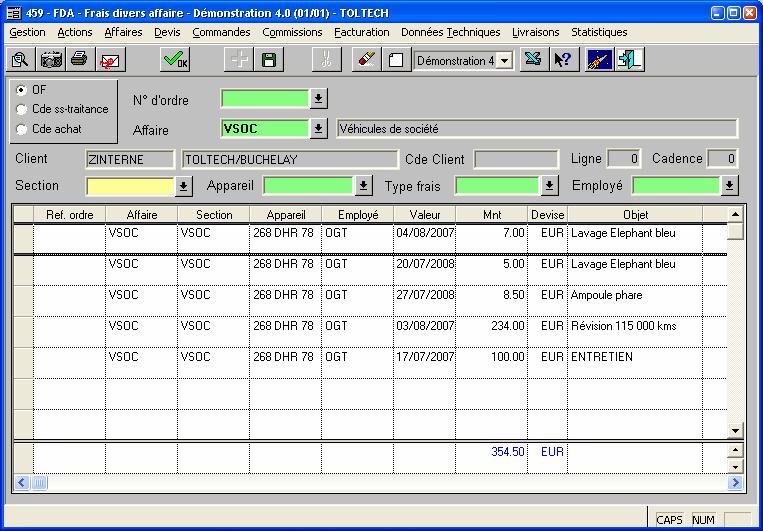Image resolution: width=763 pixels, height=531 pixels.
Task: Click the envelope mail toolbar icon
Action: point(110,60)
